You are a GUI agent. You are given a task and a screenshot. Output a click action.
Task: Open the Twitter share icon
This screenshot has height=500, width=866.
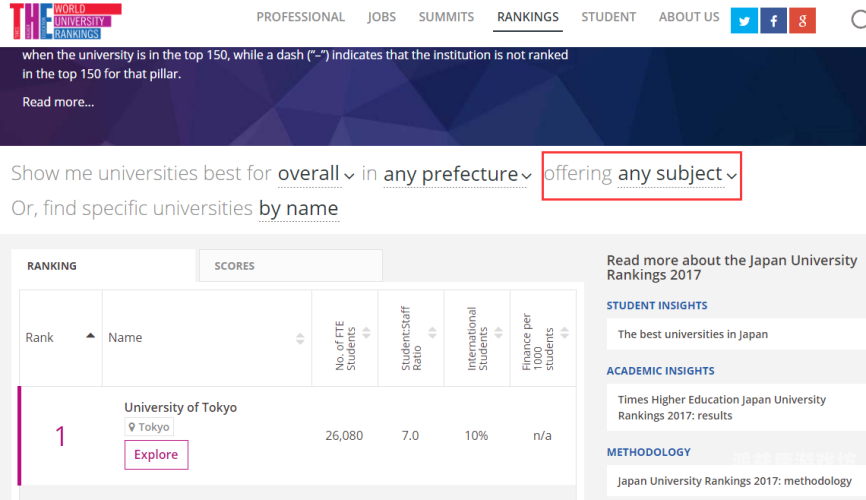click(x=744, y=21)
